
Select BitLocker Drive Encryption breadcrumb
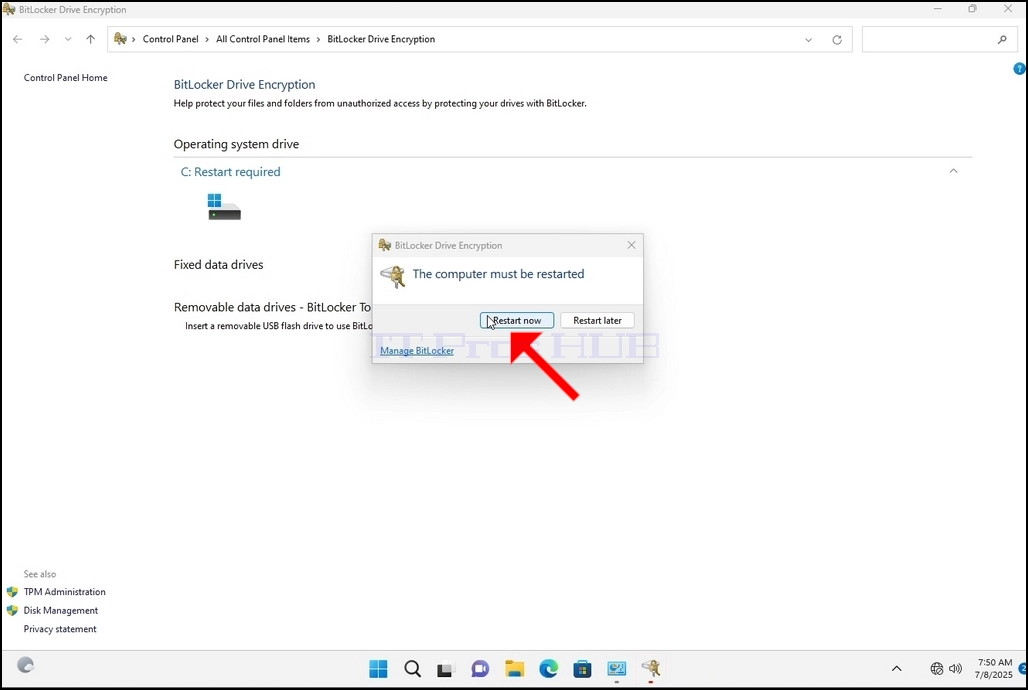click(x=381, y=39)
